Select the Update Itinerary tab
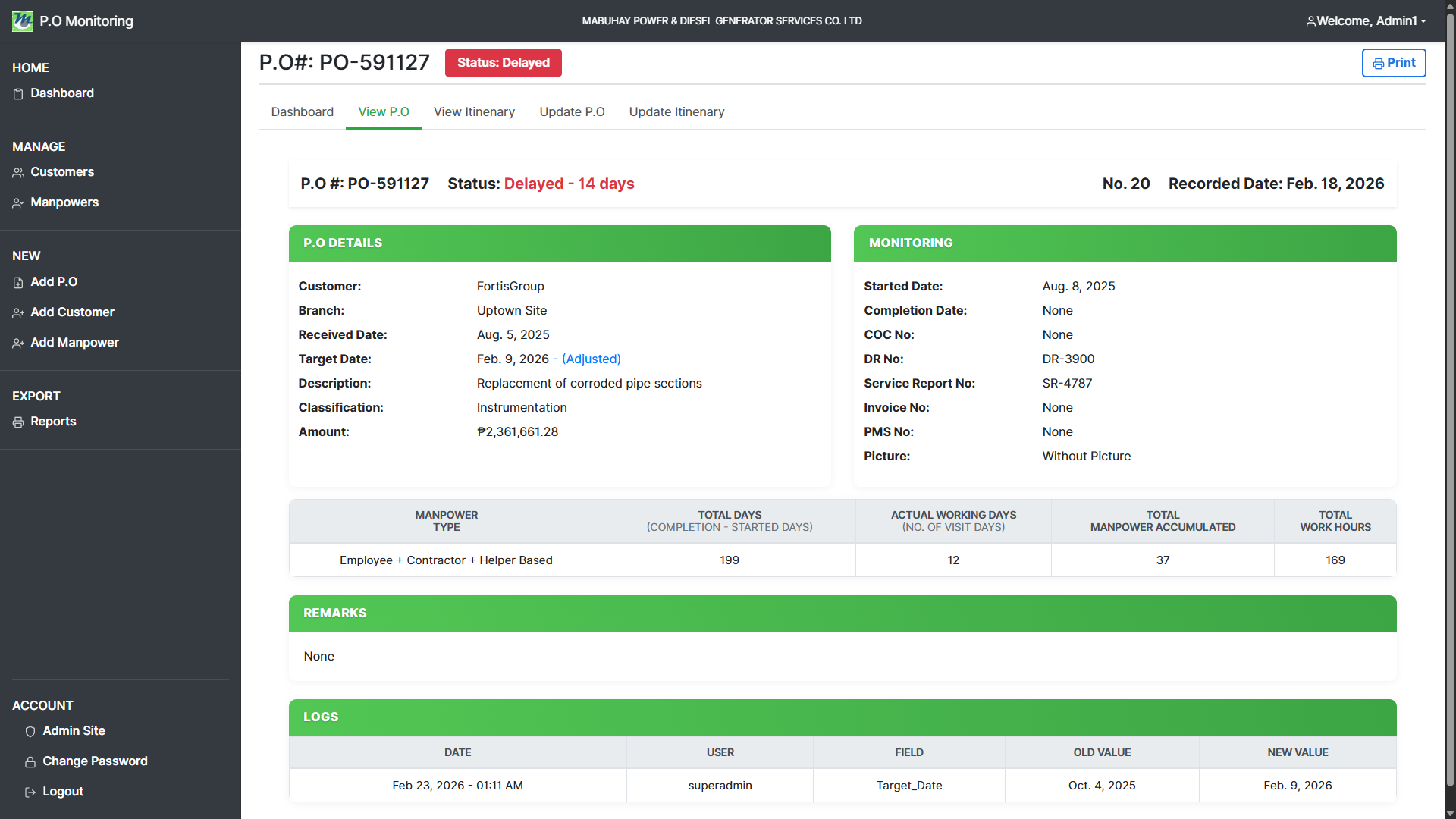1456x819 pixels. coord(676,112)
